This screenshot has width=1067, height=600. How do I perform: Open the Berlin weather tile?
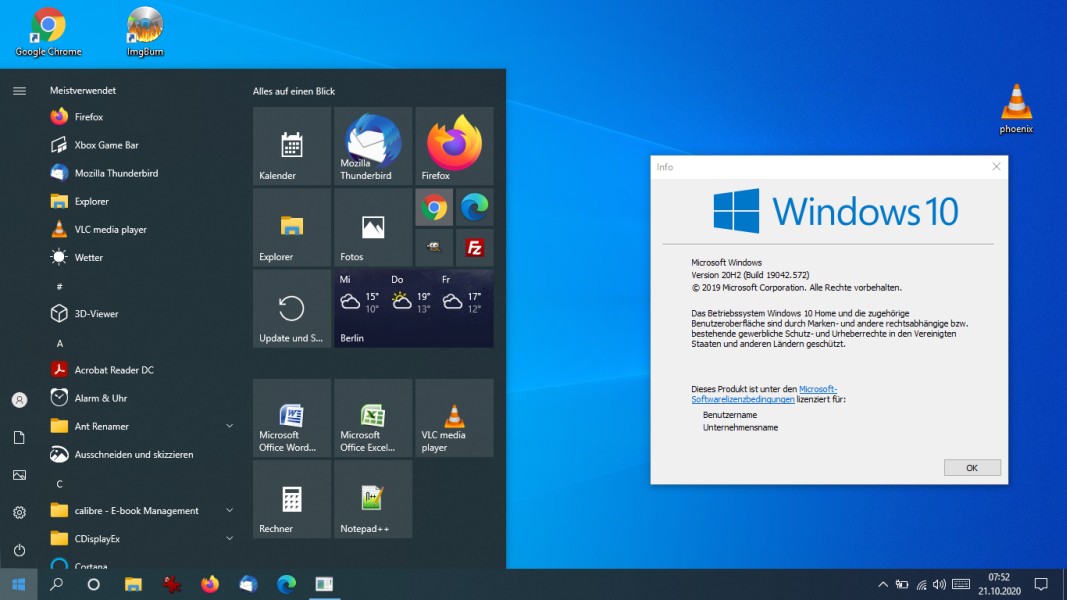[414, 309]
